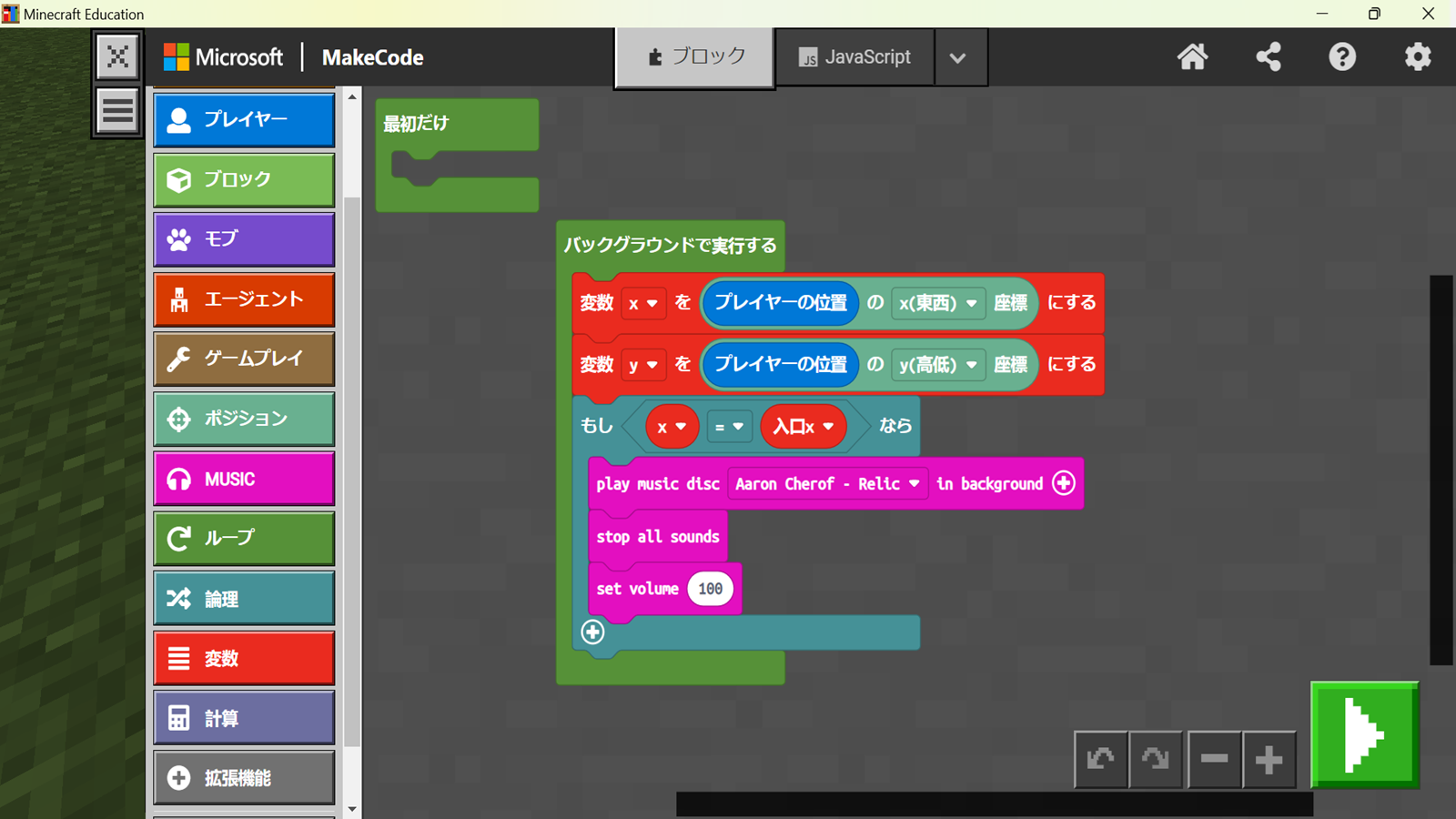Open the 論理 block category
Screen dimensions: 1456x819
pyautogui.click(x=244, y=598)
